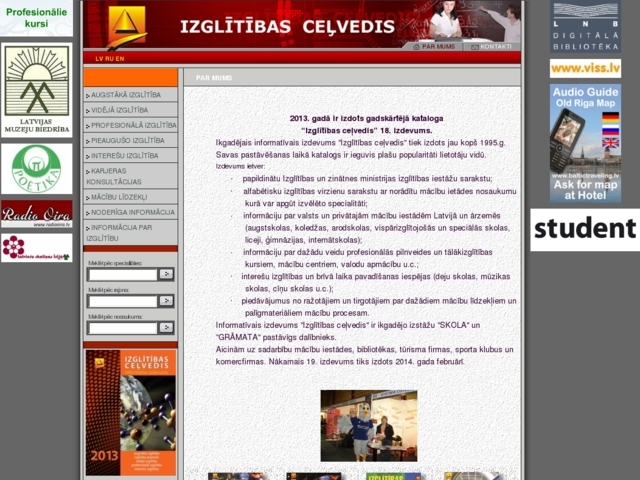Screen dimensions: 640x480
Task: Submit the search by name arrow button
Action: 166,328
